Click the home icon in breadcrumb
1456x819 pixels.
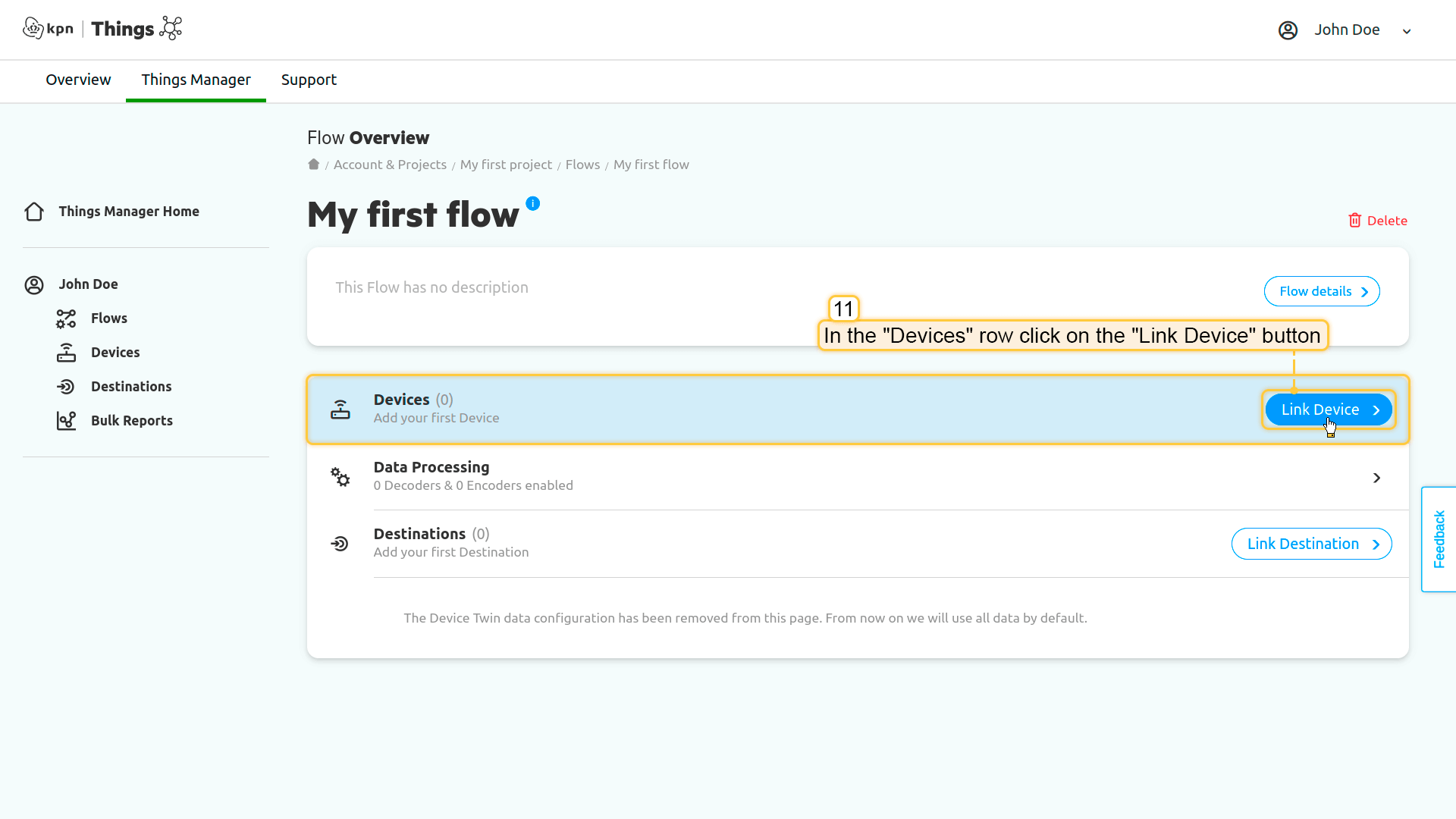[x=313, y=165]
